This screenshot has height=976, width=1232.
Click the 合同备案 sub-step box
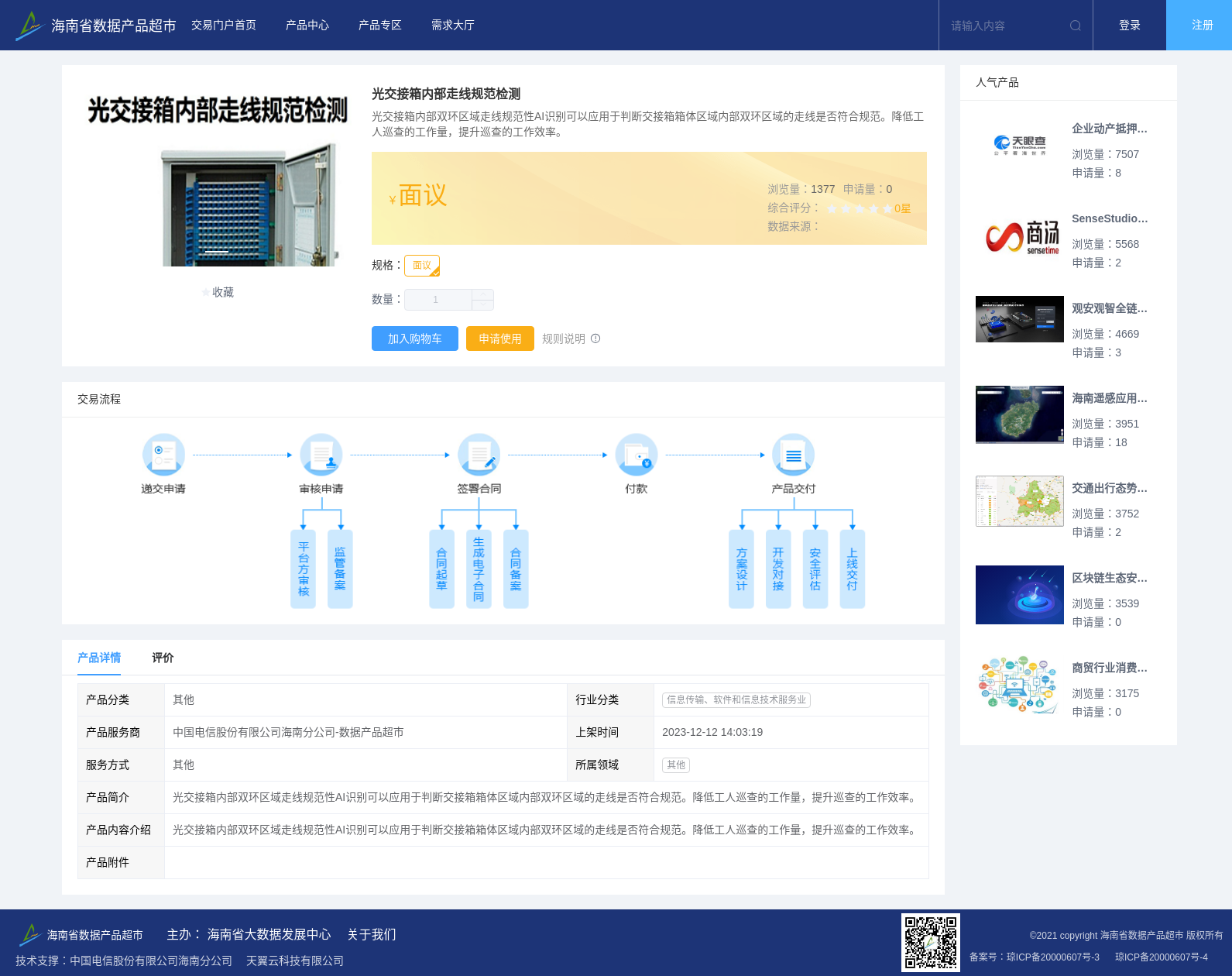pos(516,569)
